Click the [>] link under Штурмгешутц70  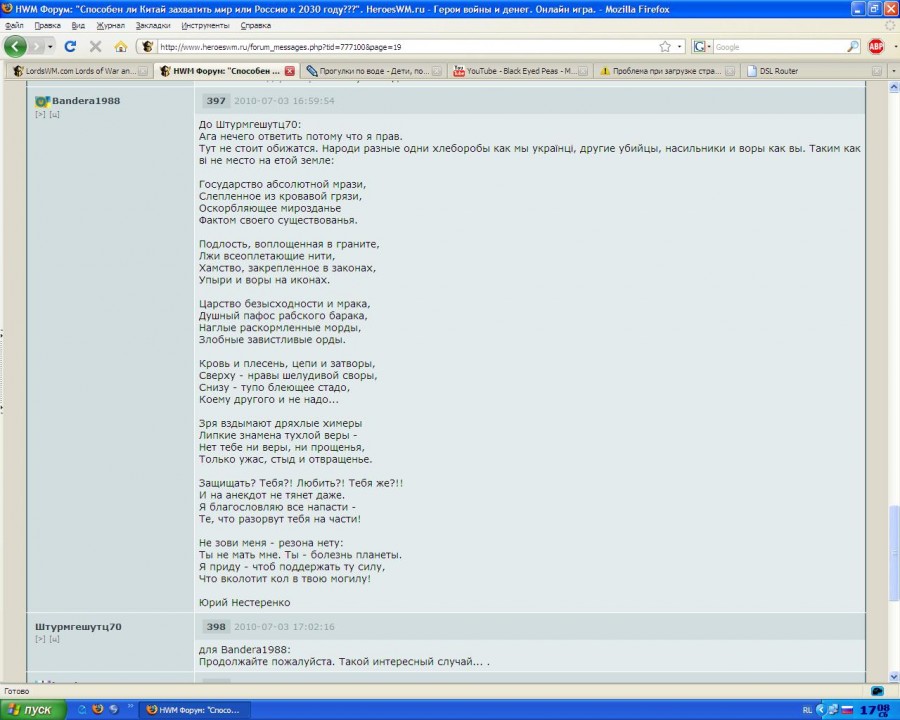(40, 639)
